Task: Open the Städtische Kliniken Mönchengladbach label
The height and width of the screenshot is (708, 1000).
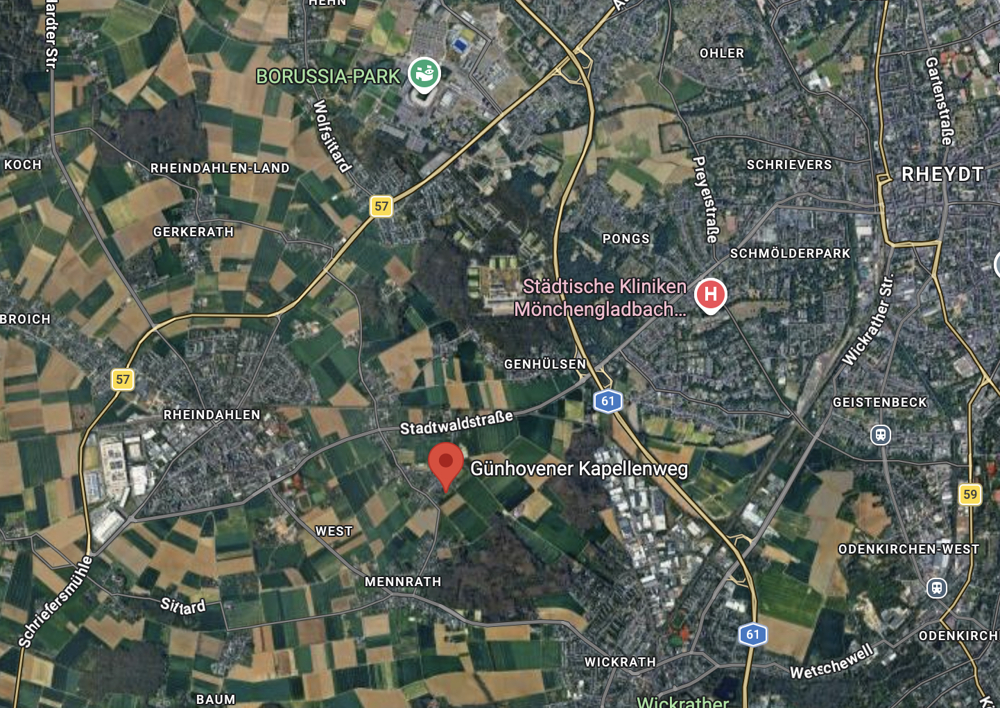Action: click(605, 299)
